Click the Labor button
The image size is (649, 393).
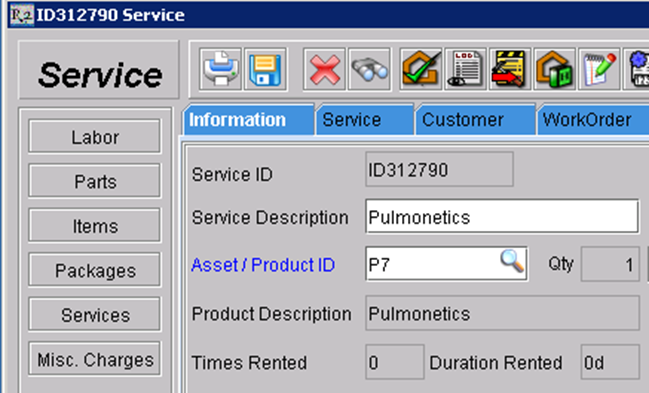pyautogui.click(x=94, y=136)
